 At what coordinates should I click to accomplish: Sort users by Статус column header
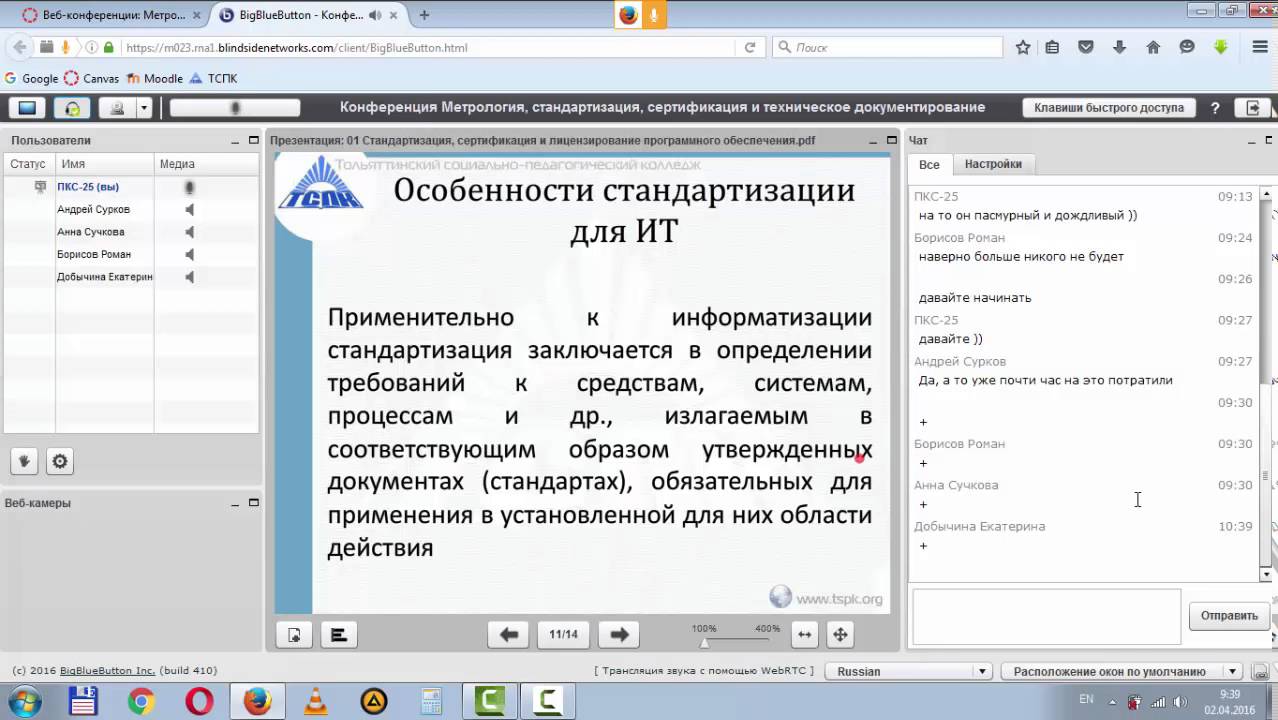pyautogui.click(x=29, y=164)
